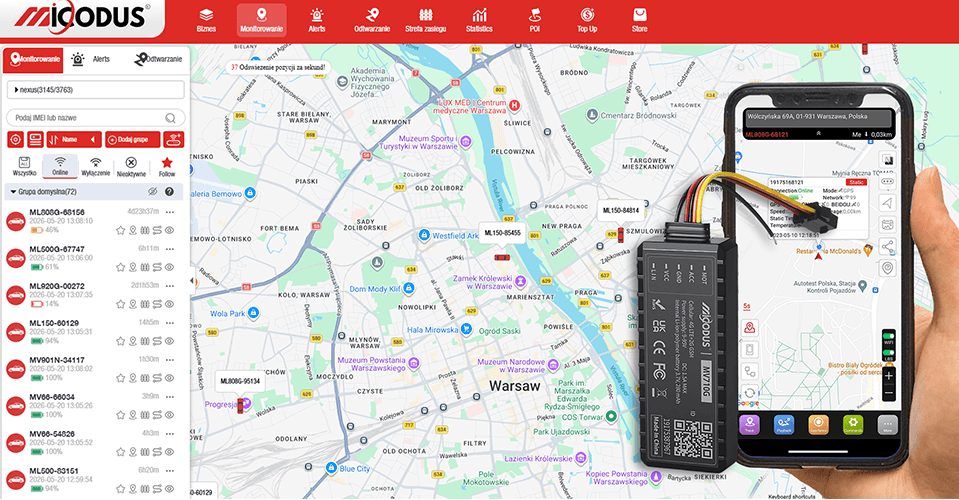Open more options menu for ML920G-00272

(170, 285)
